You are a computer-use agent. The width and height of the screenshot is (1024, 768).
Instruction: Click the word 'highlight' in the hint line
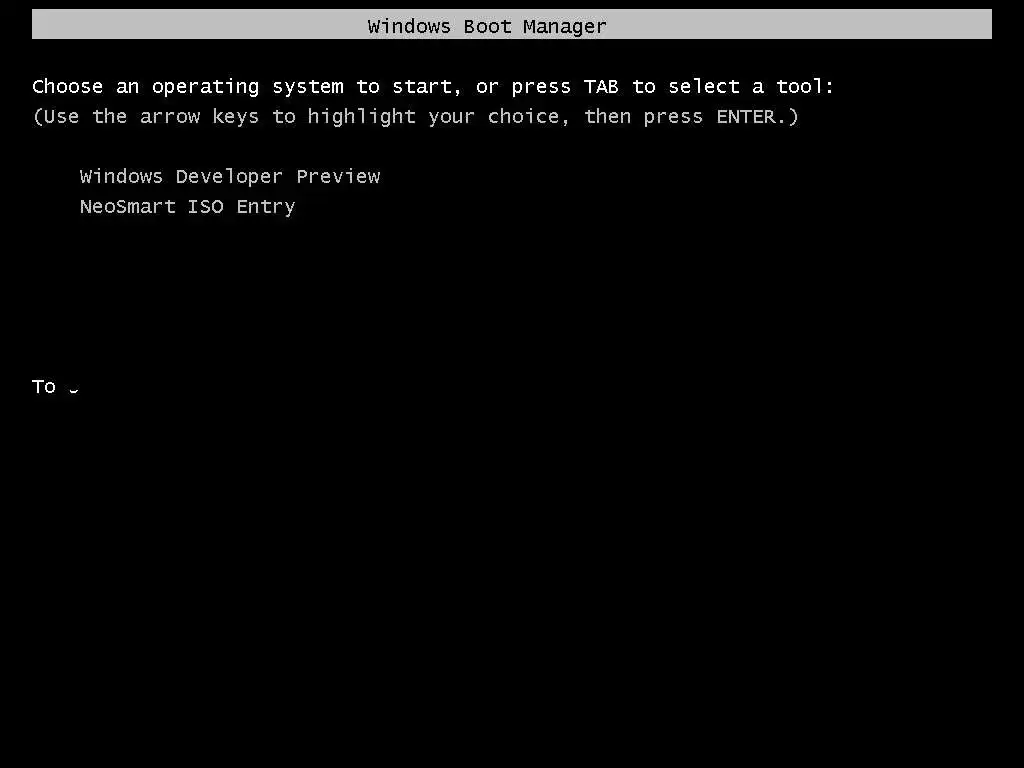(361, 118)
